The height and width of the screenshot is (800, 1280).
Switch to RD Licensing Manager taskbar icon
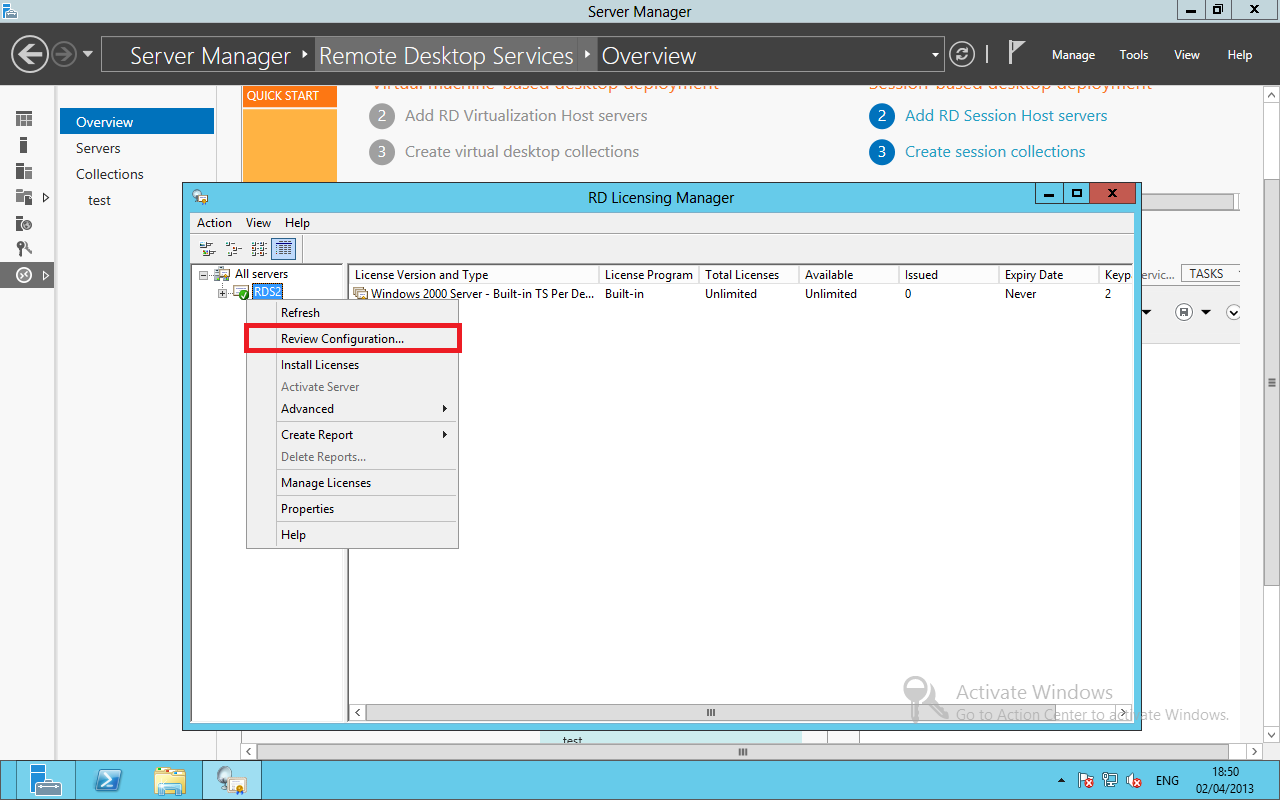(232, 780)
